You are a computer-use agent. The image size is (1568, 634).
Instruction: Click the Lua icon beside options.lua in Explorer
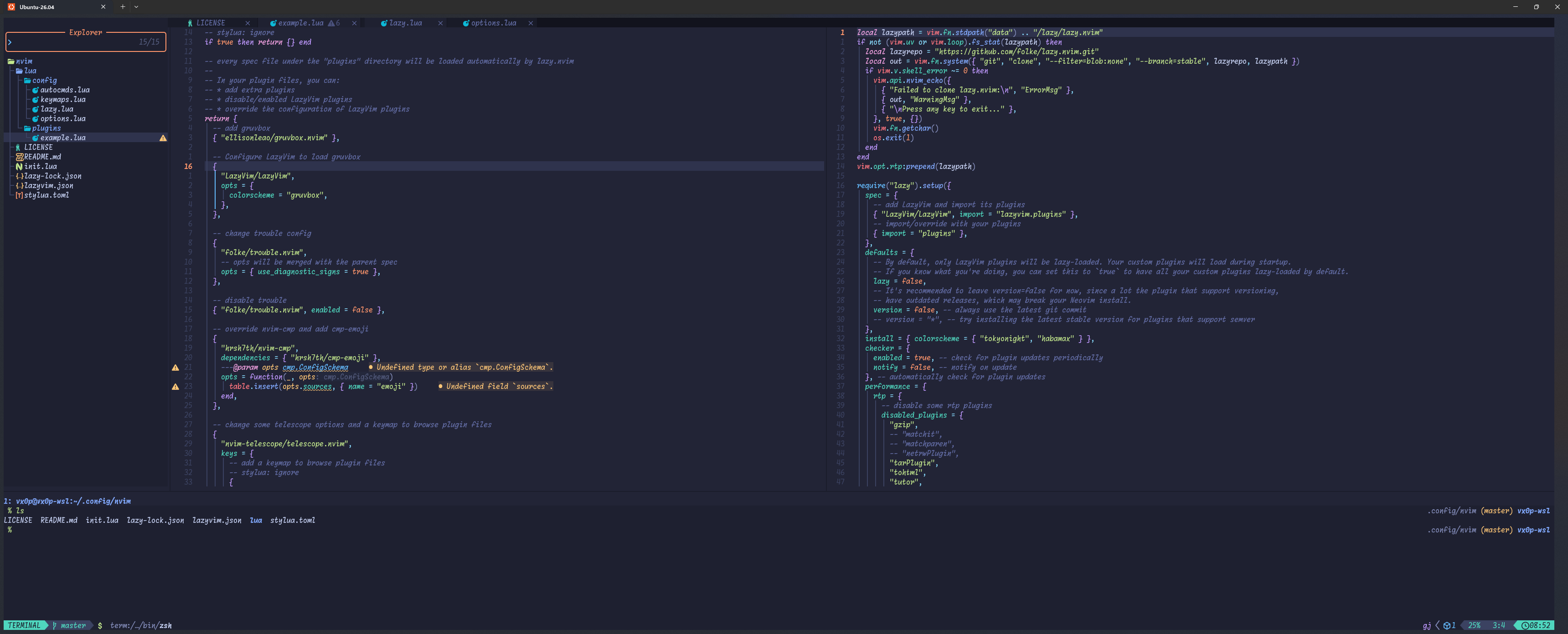click(35, 118)
